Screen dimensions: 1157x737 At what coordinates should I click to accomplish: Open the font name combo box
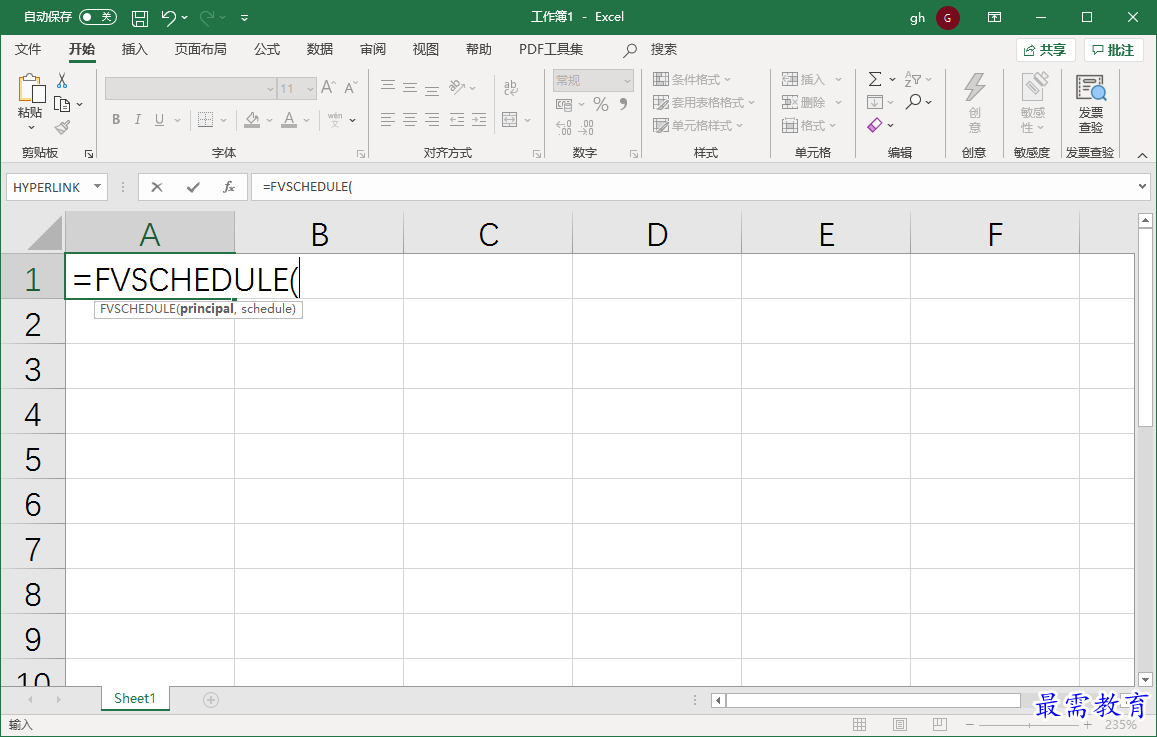pos(190,89)
